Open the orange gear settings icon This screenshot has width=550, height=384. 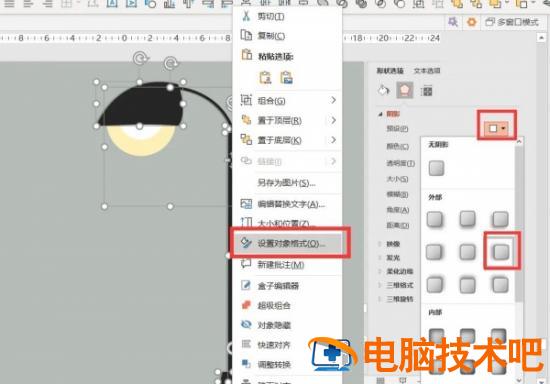472,22
